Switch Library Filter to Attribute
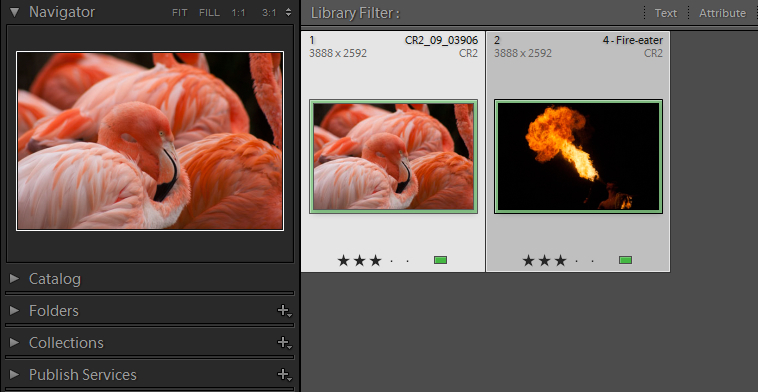The image size is (758, 392). point(722,13)
